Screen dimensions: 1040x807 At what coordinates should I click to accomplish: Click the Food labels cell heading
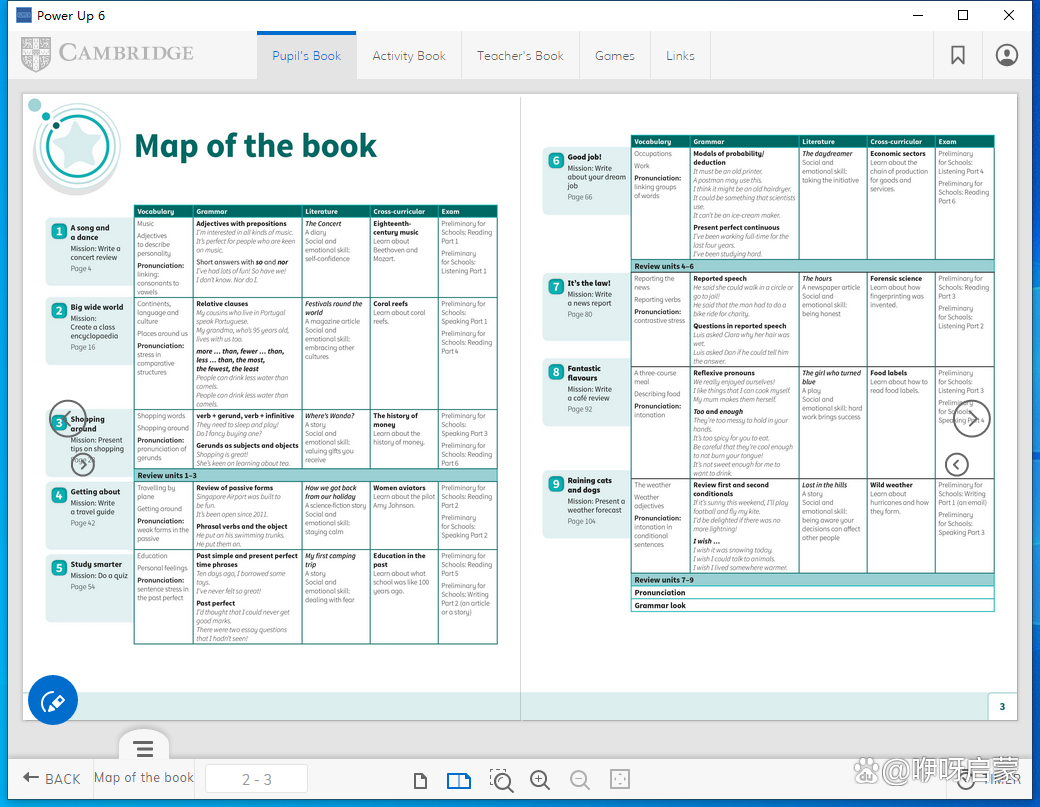889,373
